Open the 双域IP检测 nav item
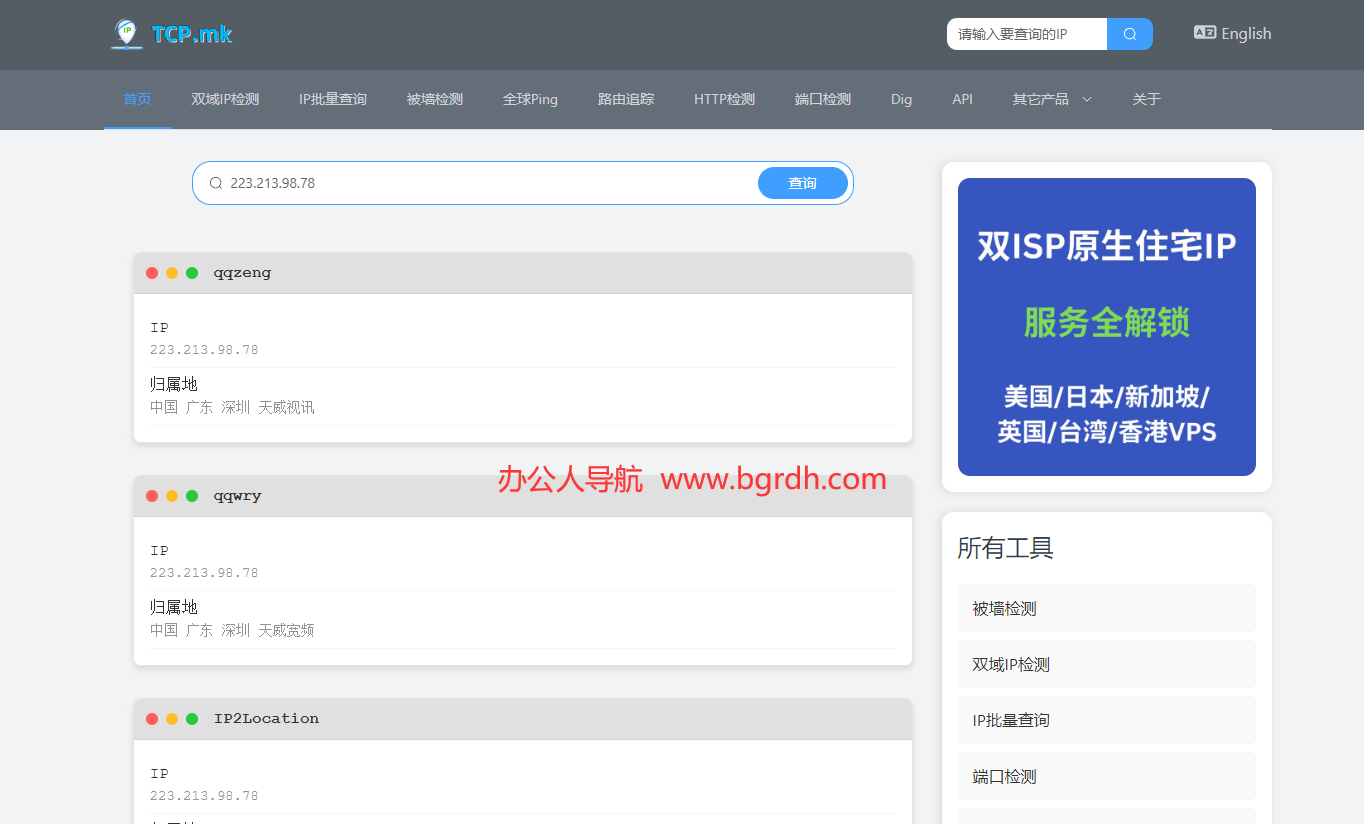The image size is (1364, 824). point(225,99)
